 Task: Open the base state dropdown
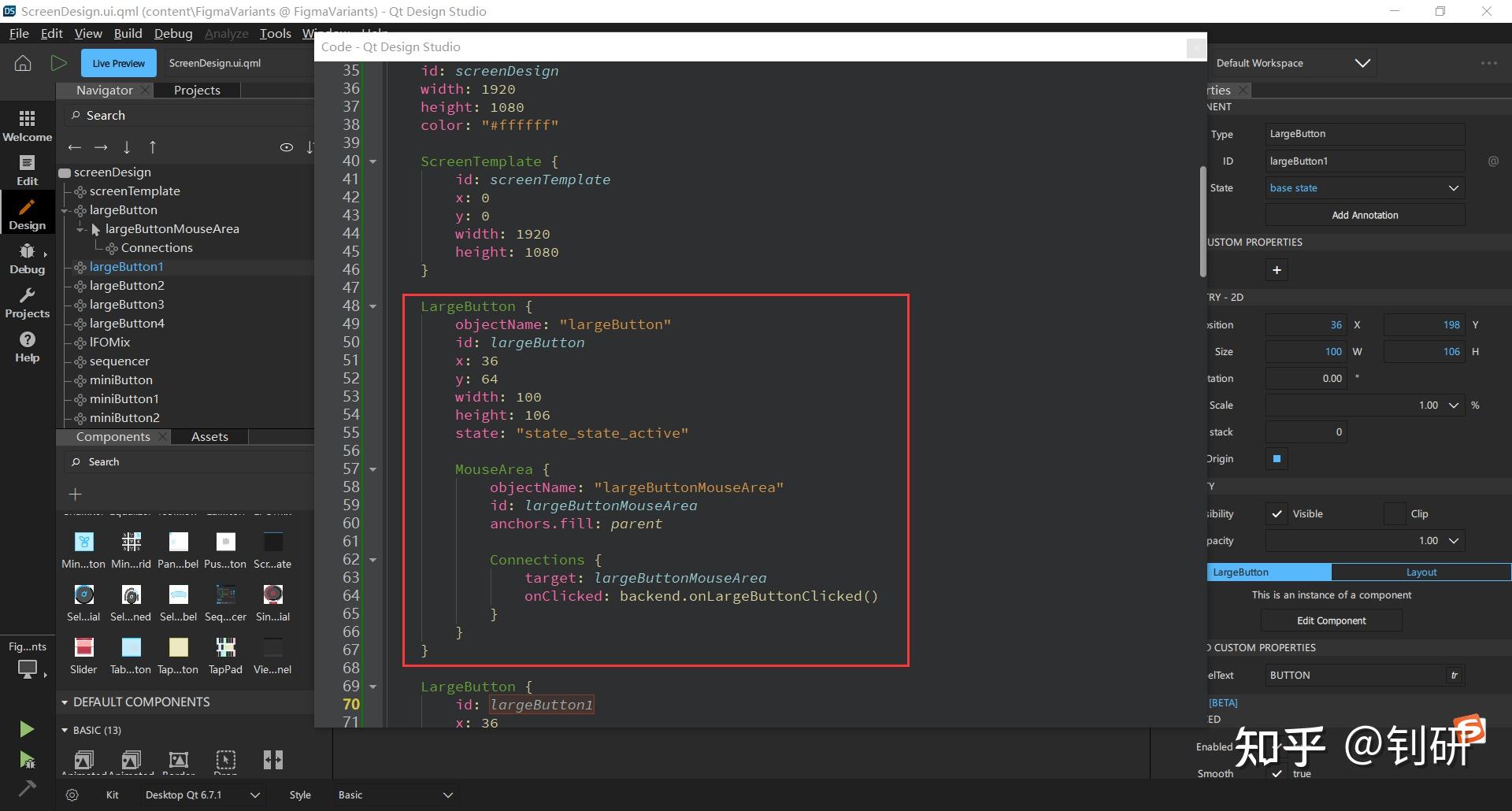coord(1363,187)
